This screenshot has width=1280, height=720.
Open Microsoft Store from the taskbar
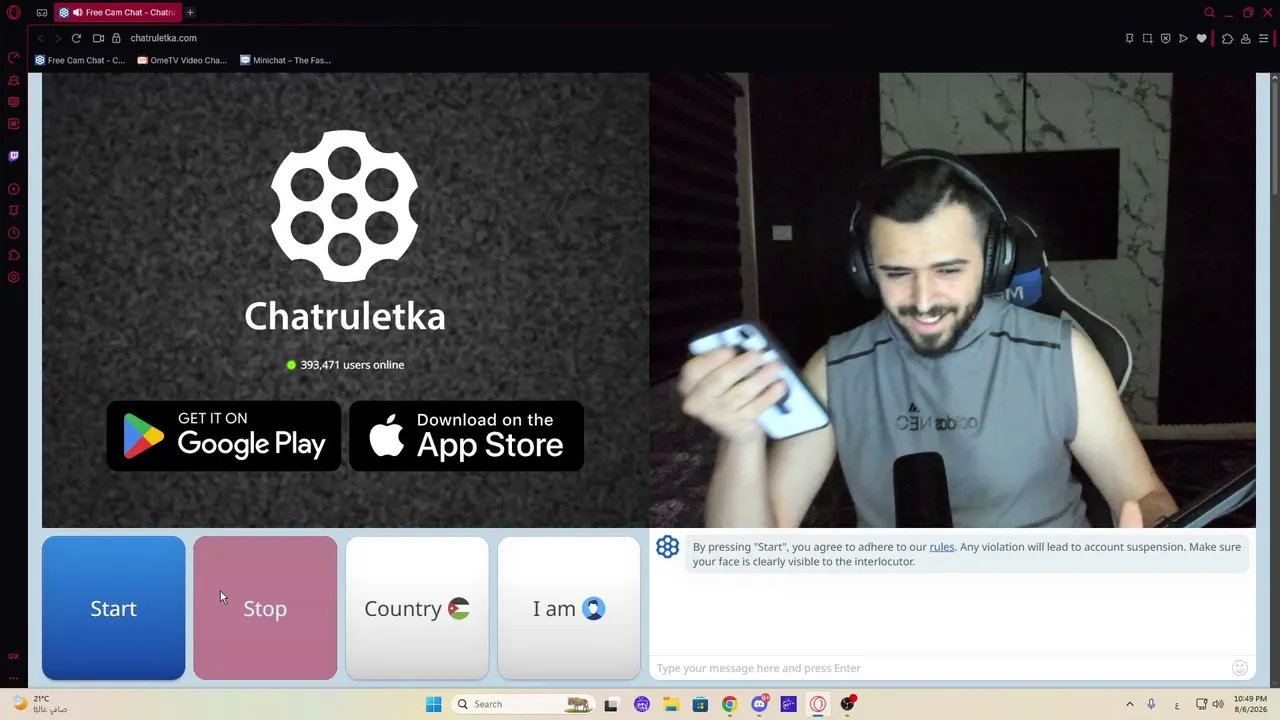click(x=700, y=704)
